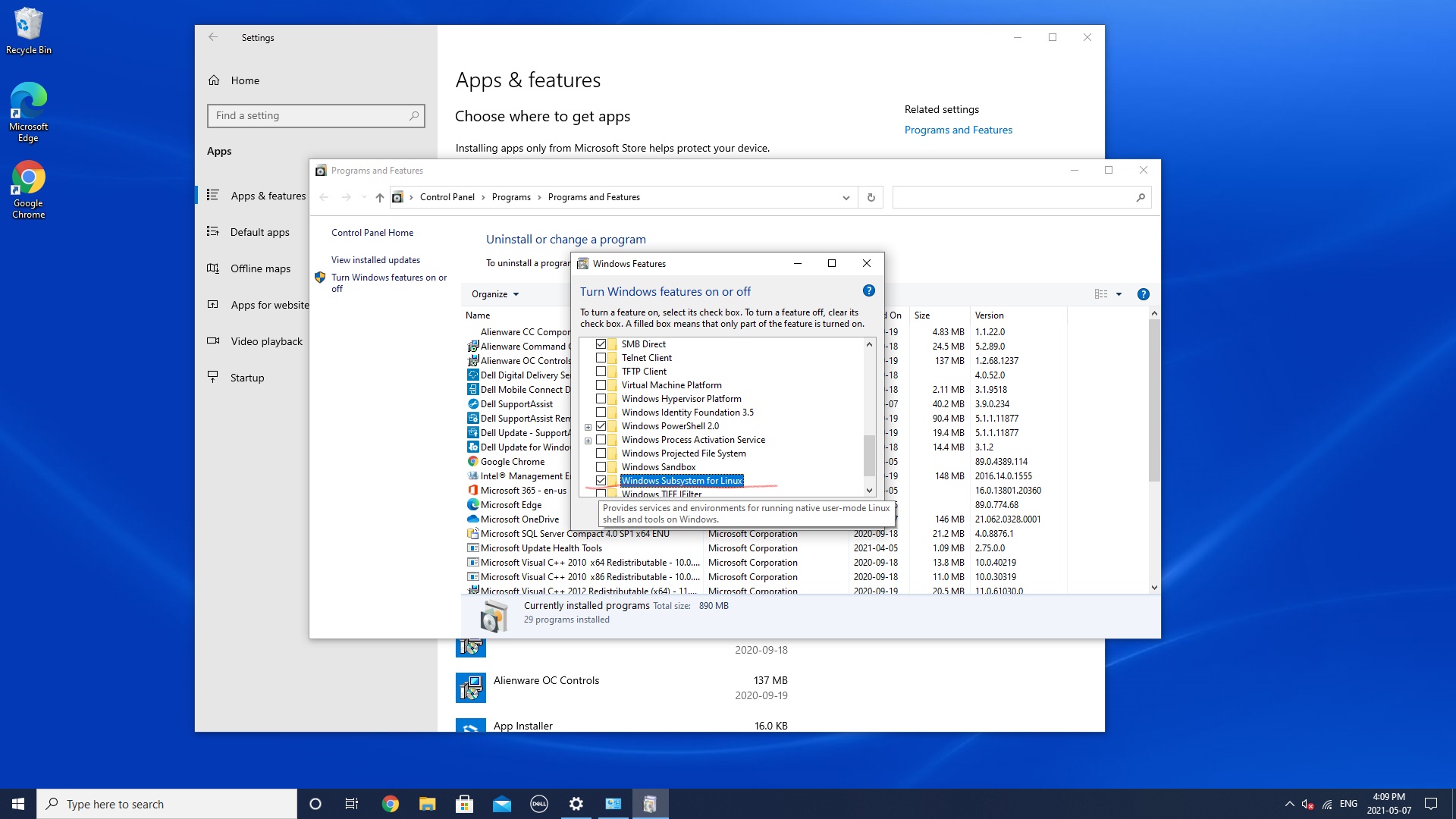Refresh the Programs and Features view

tap(871, 197)
